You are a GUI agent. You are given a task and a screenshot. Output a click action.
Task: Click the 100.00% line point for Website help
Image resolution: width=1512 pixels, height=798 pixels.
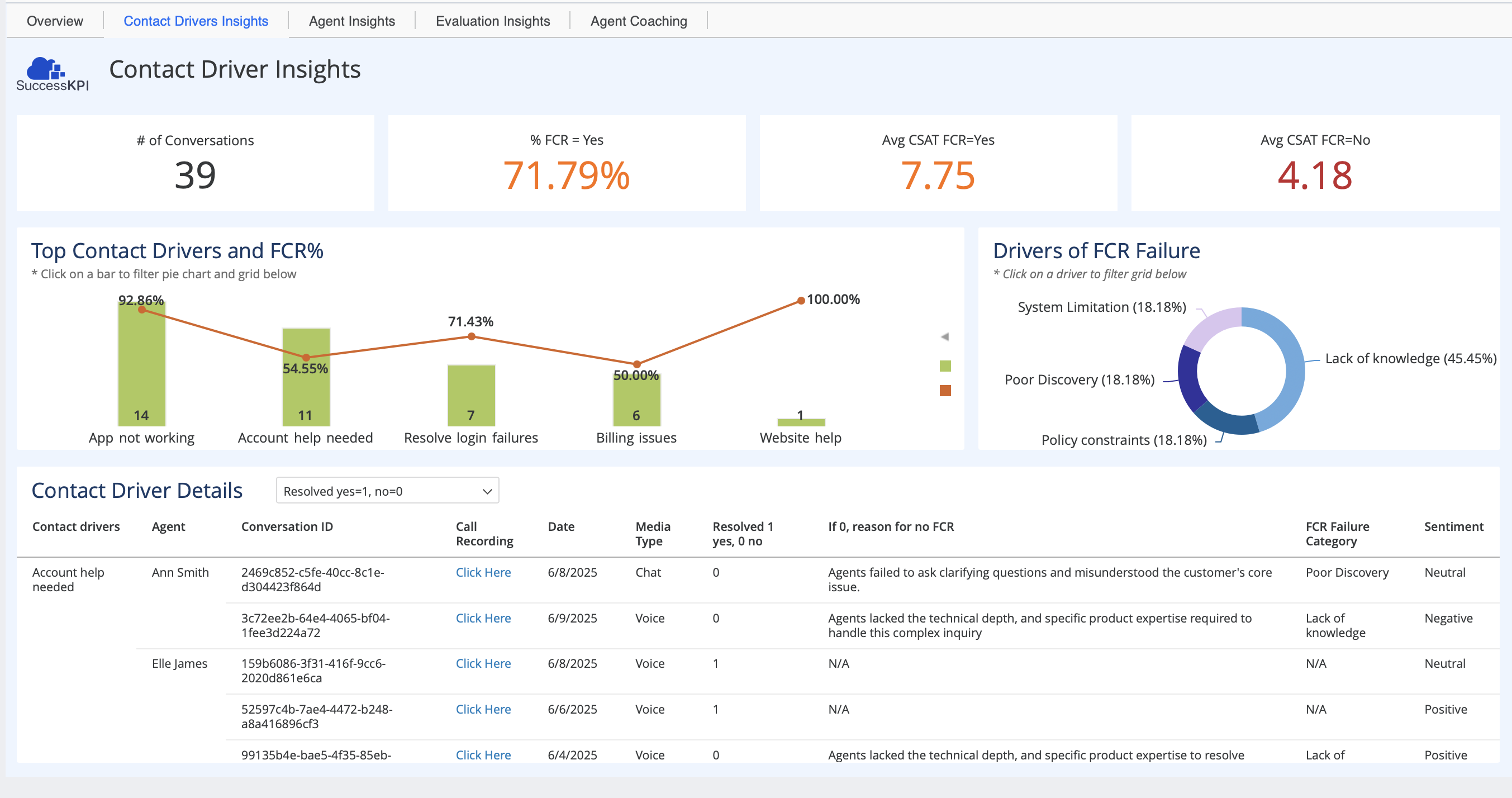801,301
